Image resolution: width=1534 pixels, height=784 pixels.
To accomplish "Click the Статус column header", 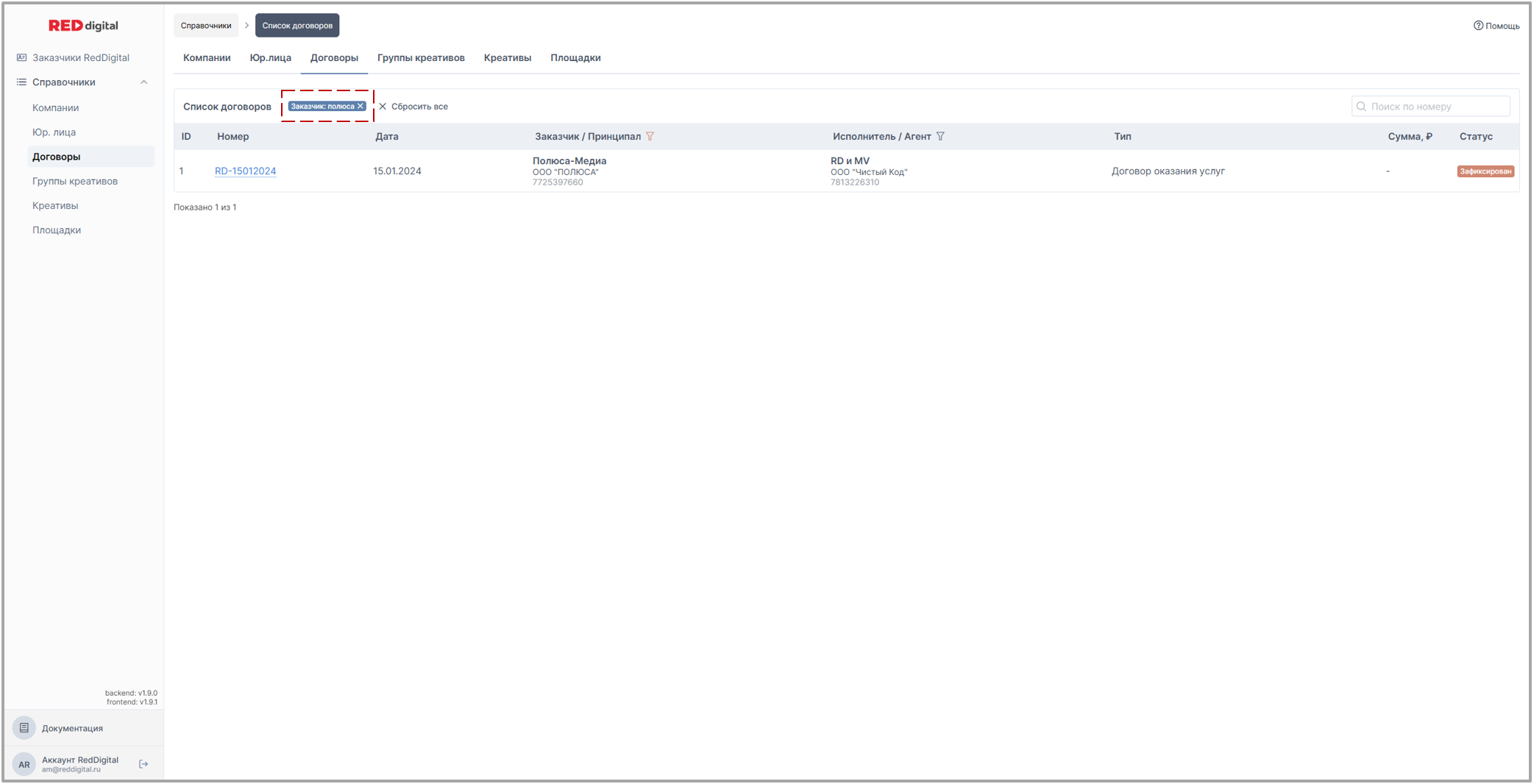I will pos(1476,137).
